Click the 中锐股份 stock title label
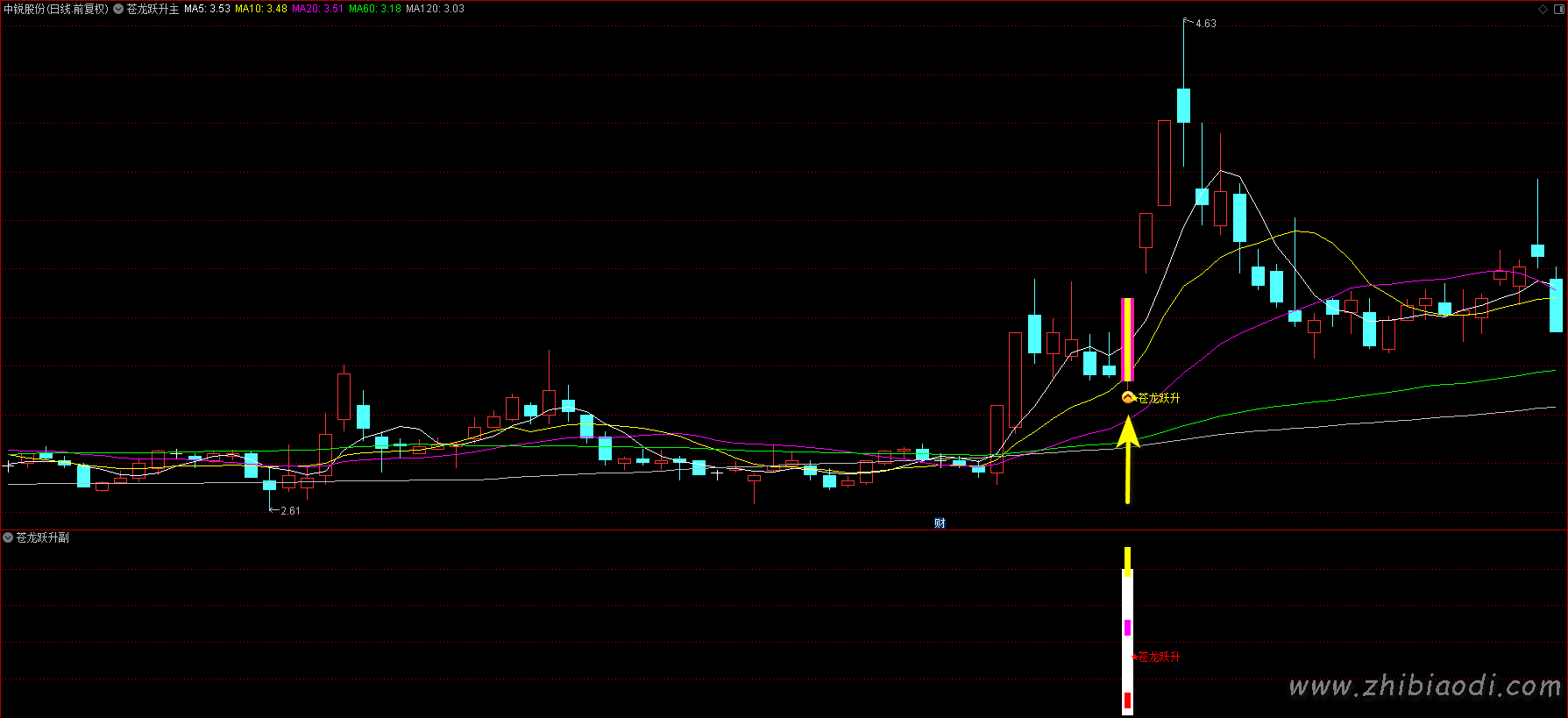The image size is (1568, 718). (x=56, y=9)
